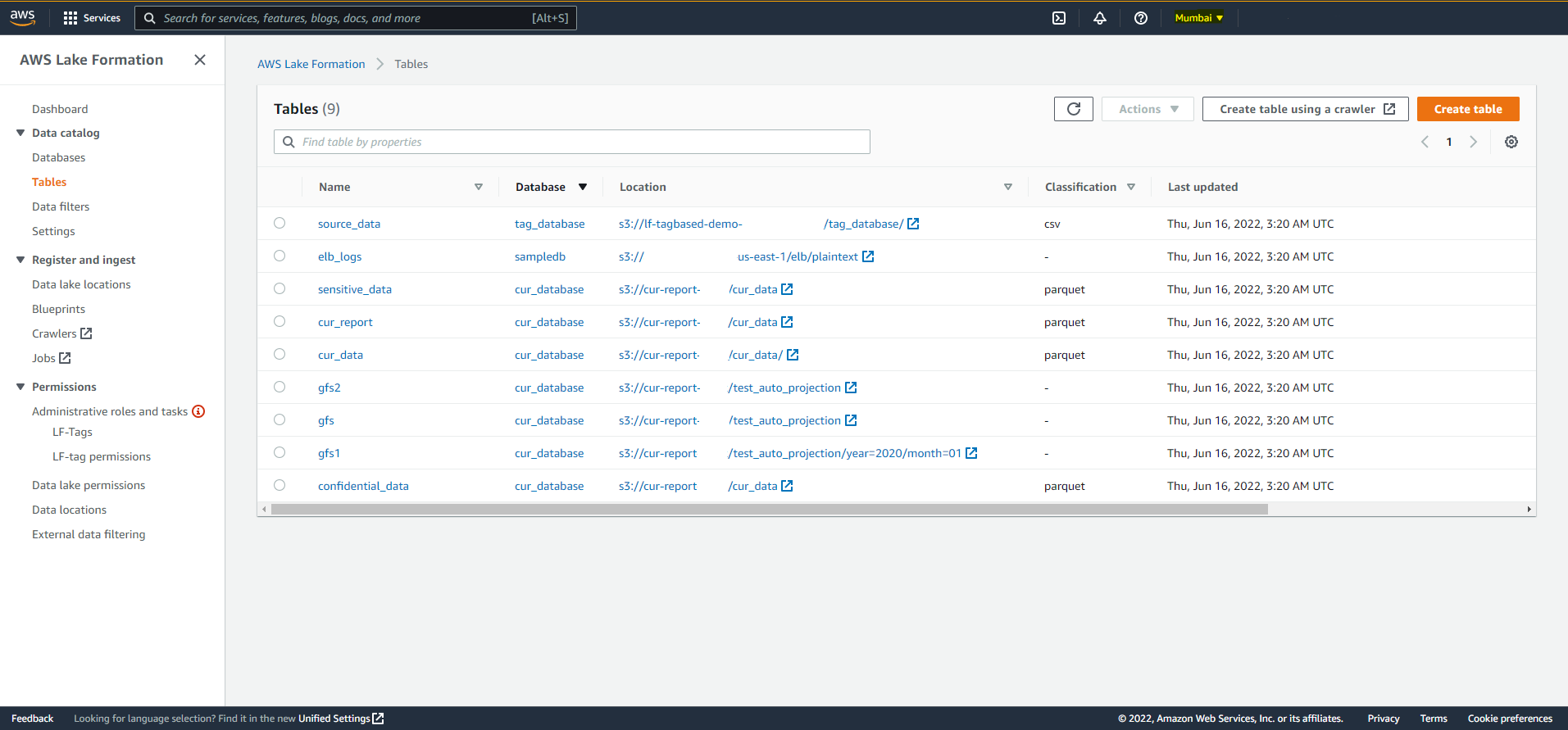Open Data lake permissions in the sidebar
This screenshot has width=1568, height=730.
click(x=89, y=485)
